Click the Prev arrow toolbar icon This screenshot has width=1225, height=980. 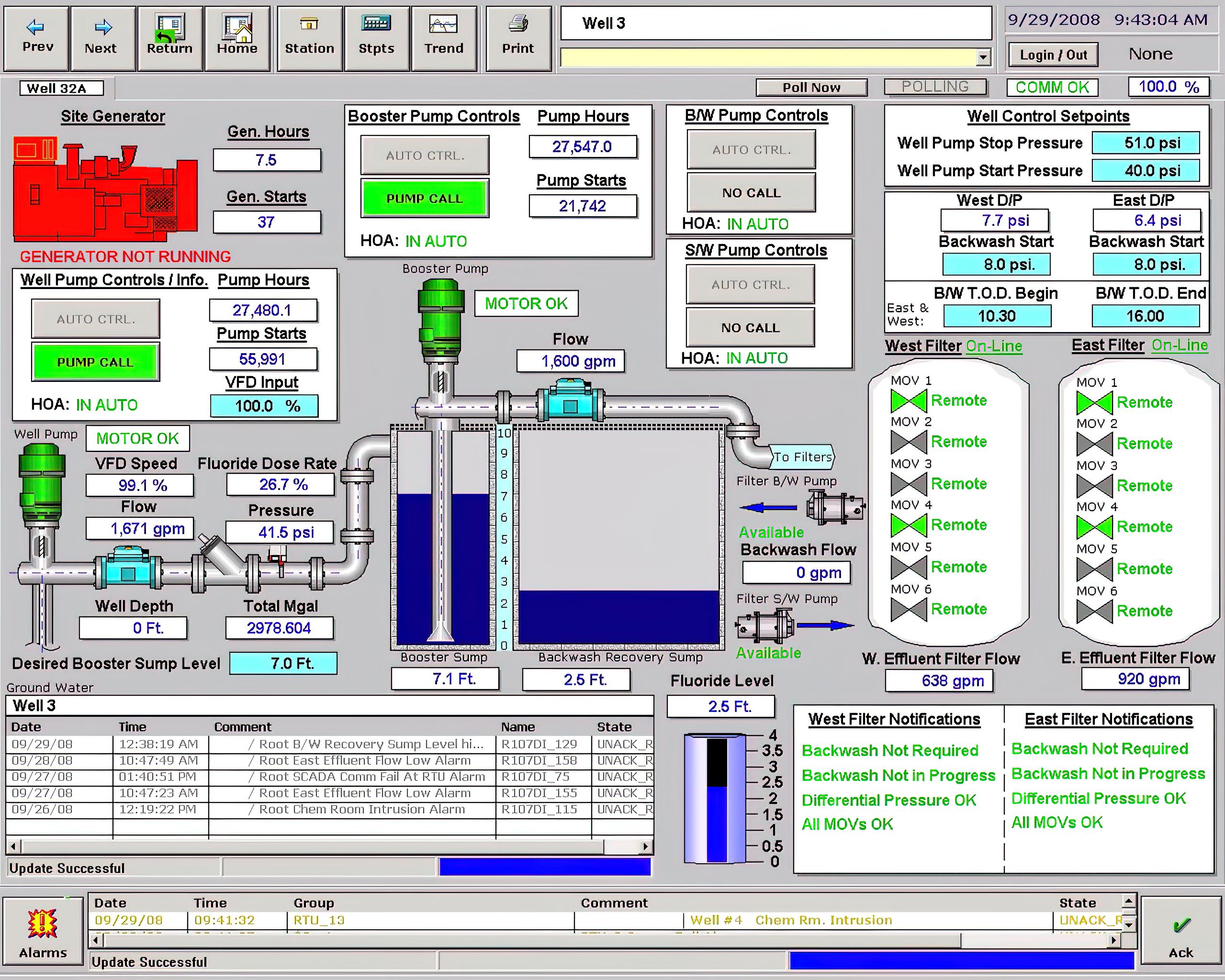36,27
